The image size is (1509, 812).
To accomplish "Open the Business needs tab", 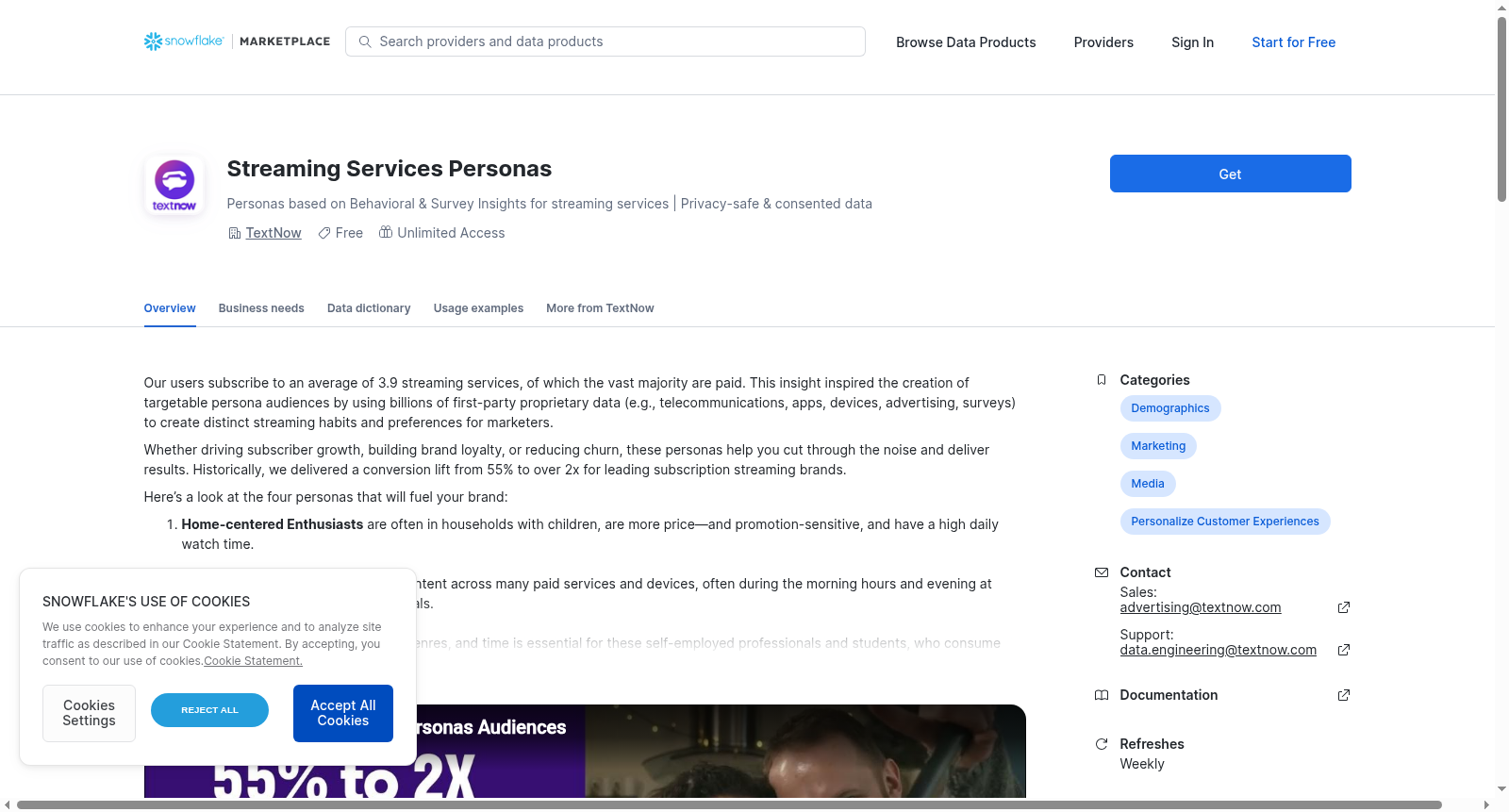I will point(261,308).
